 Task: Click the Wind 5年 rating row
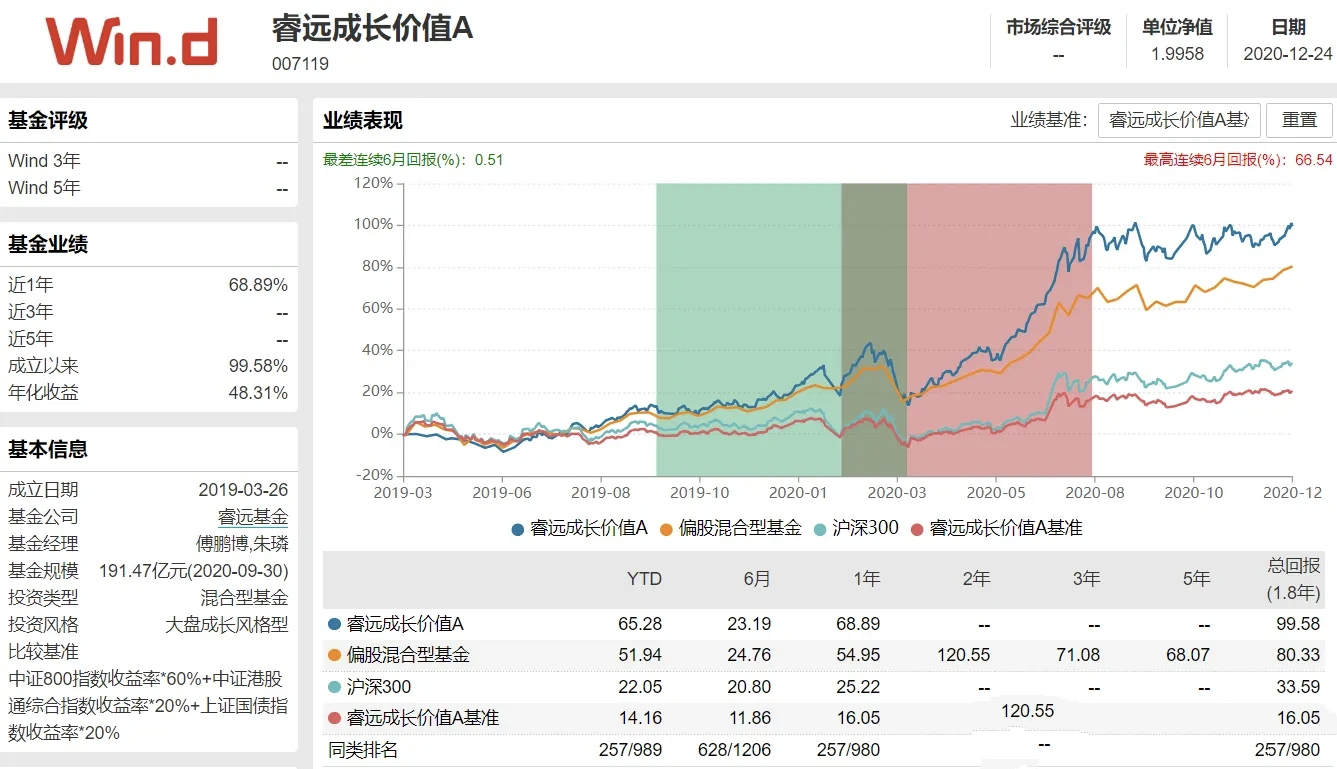point(148,188)
